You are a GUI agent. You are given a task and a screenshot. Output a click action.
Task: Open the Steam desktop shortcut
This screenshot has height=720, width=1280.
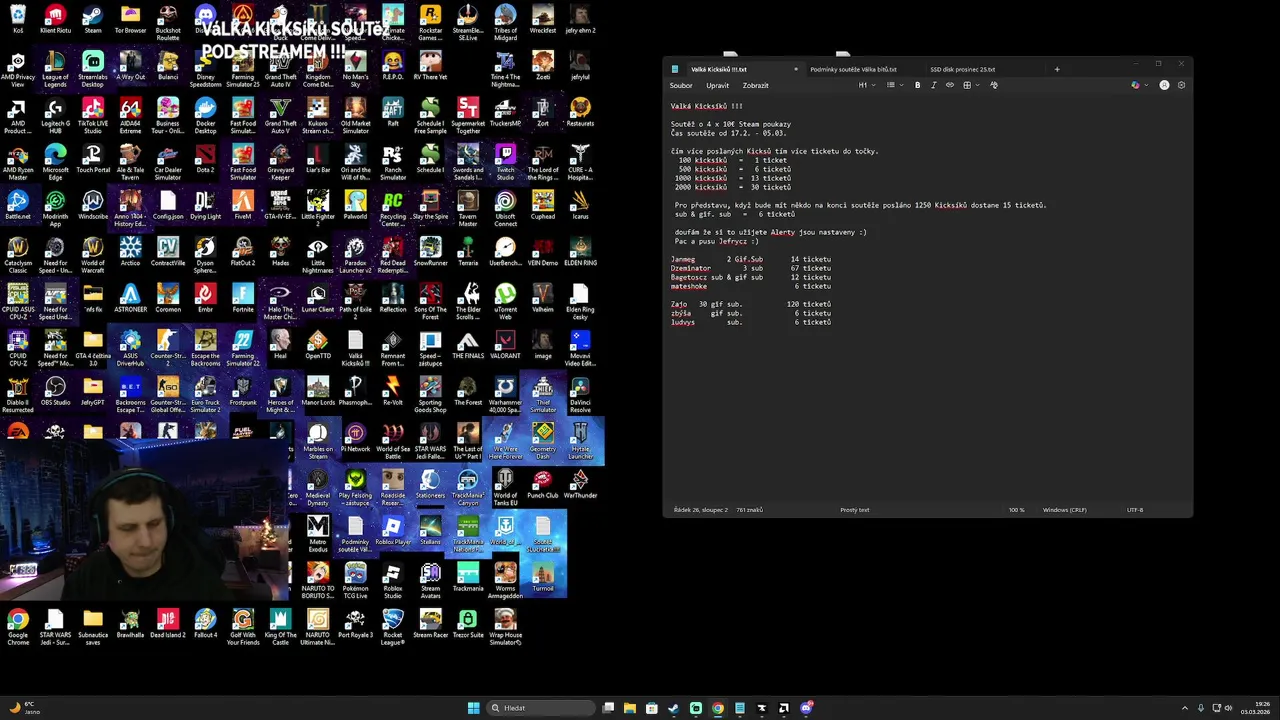tap(93, 20)
